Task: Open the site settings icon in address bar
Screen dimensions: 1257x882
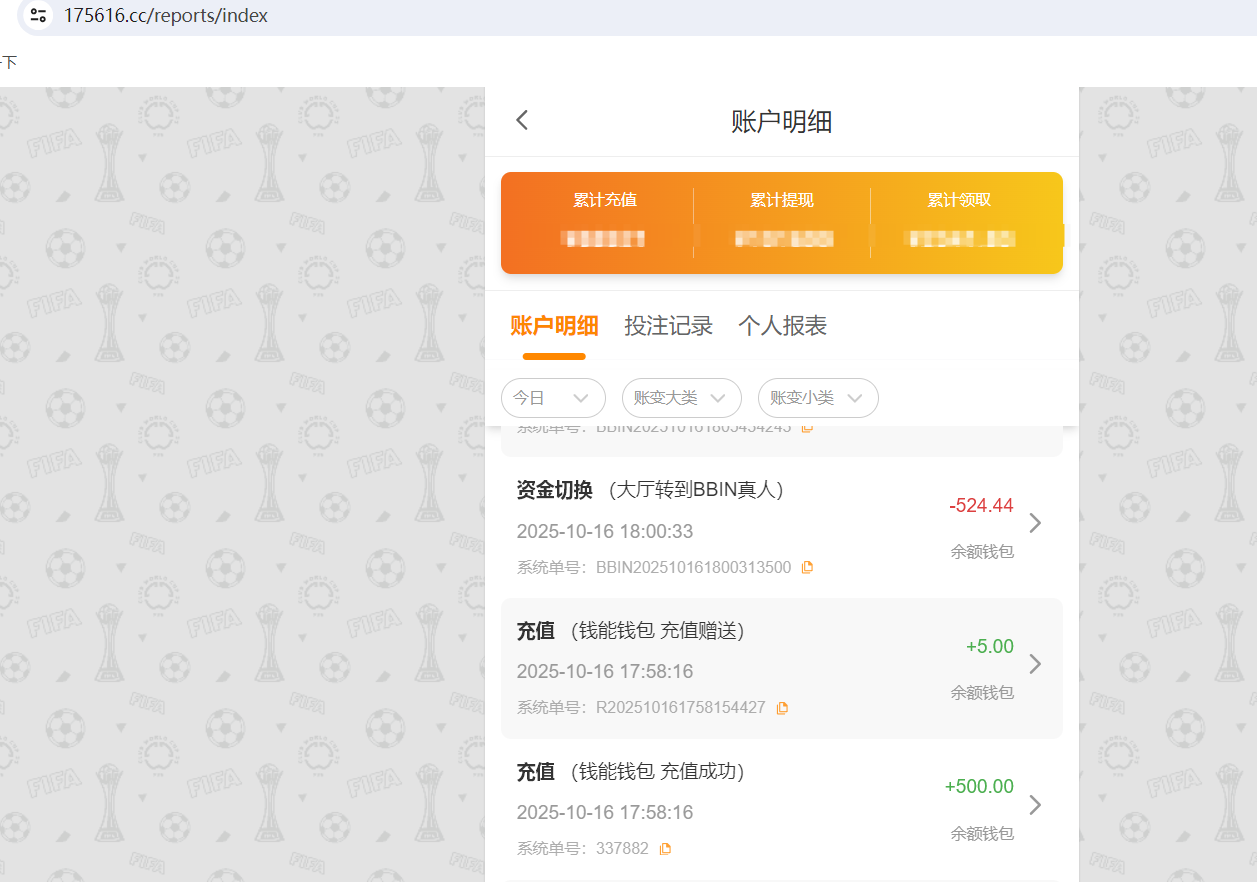Action: tap(36, 15)
